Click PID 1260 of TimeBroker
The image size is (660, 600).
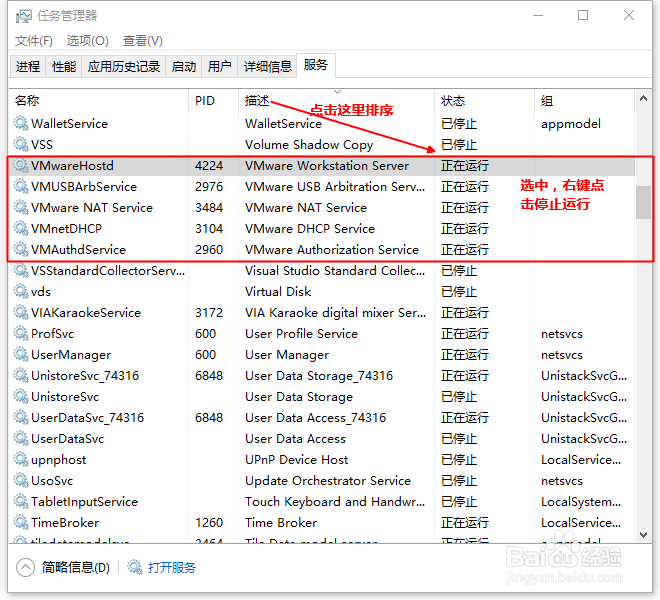coord(209,523)
